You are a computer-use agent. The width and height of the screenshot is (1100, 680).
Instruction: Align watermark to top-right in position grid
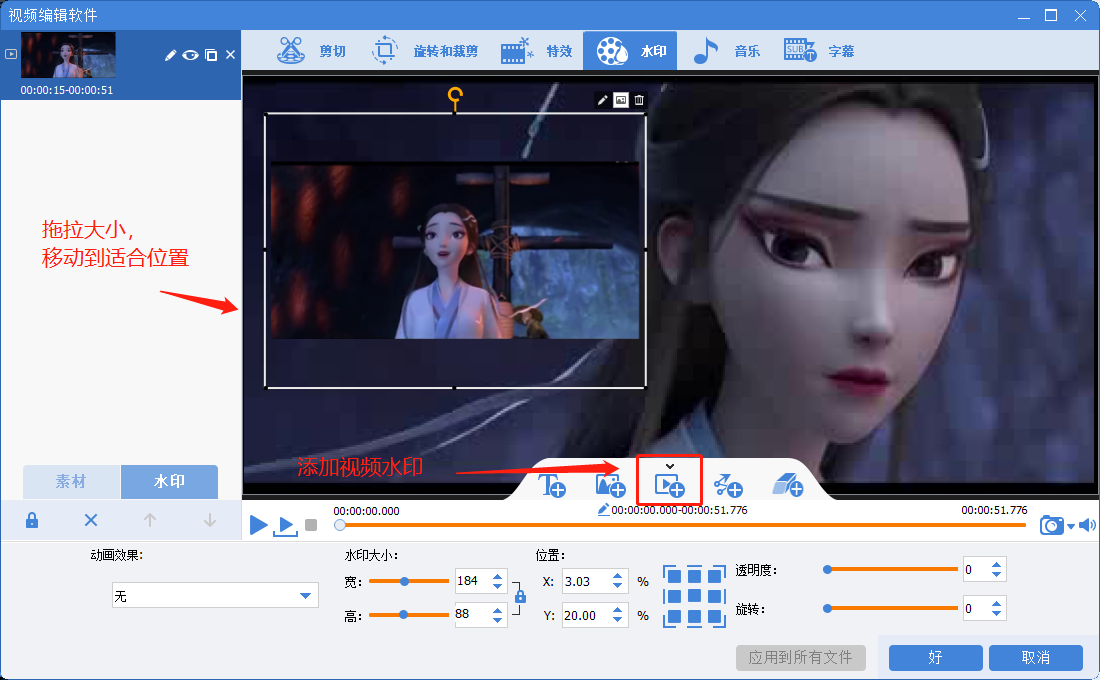(716, 576)
